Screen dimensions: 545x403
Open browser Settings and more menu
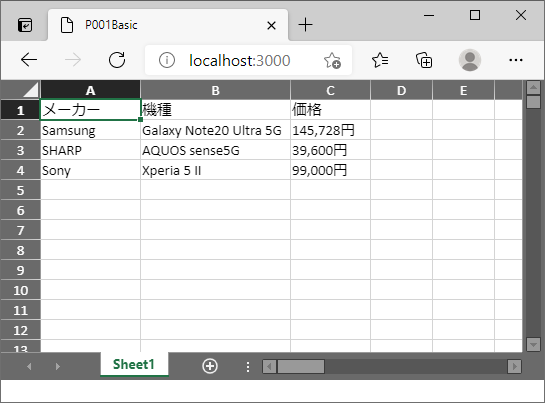pyautogui.click(x=516, y=60)
